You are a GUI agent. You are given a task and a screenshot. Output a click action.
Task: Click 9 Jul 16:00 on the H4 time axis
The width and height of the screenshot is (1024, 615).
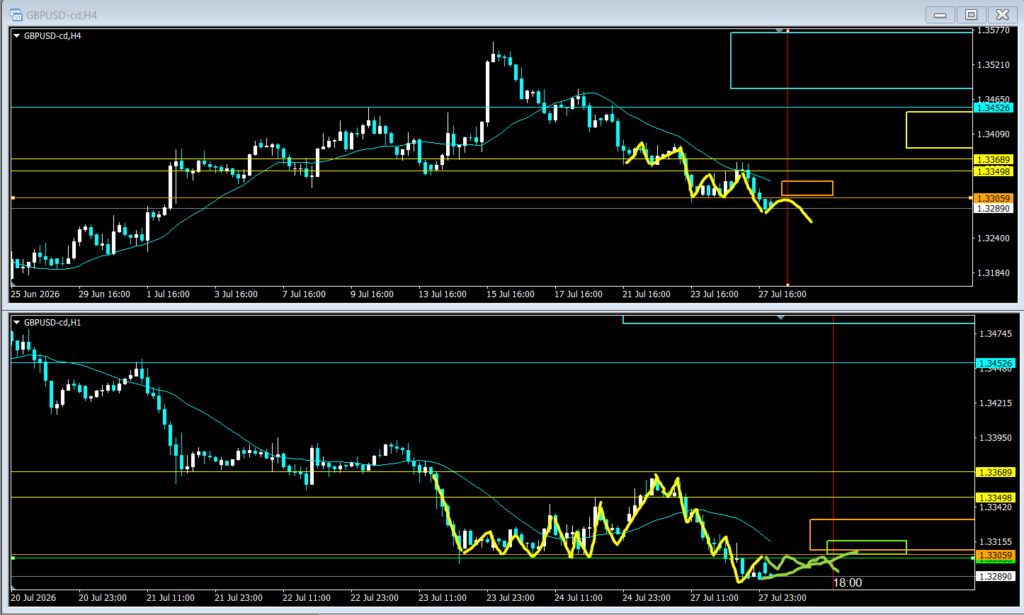coord(372,294)
